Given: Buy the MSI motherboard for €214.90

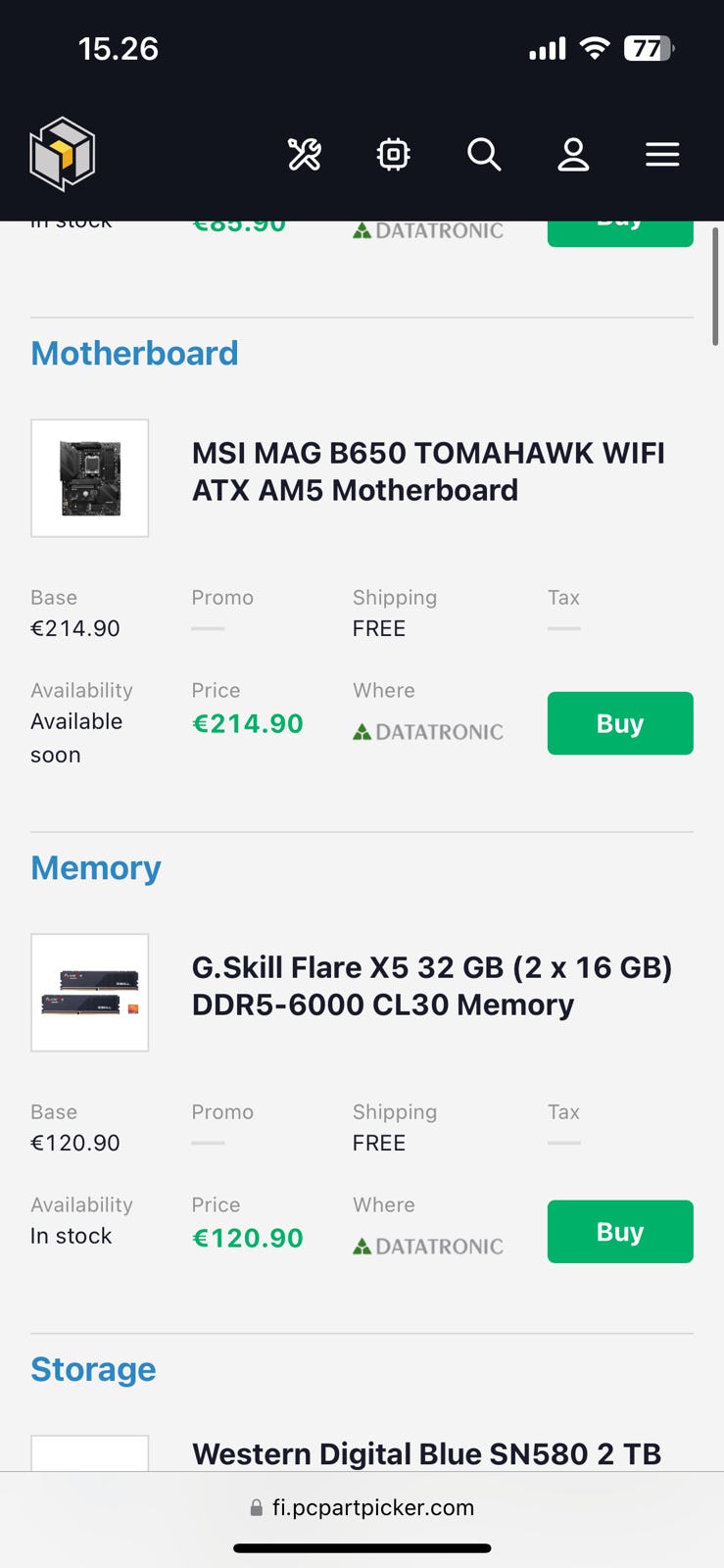Looking at the screenshot, I should 620,723.
